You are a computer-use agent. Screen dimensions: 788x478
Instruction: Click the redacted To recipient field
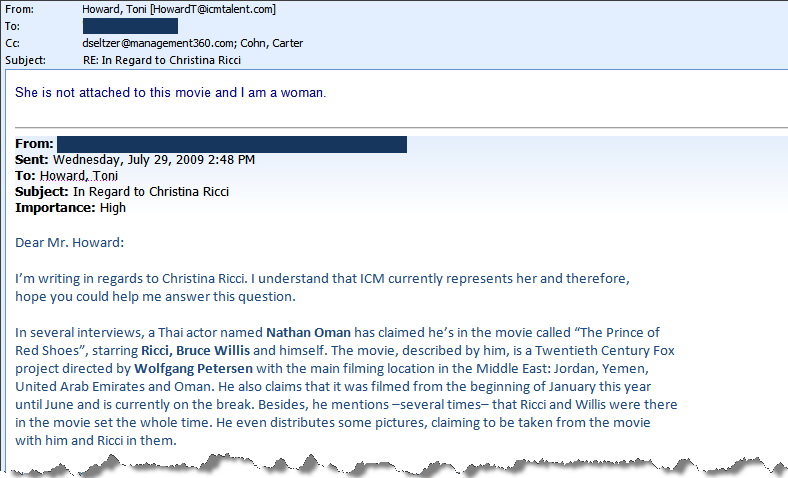pos(130,26)
